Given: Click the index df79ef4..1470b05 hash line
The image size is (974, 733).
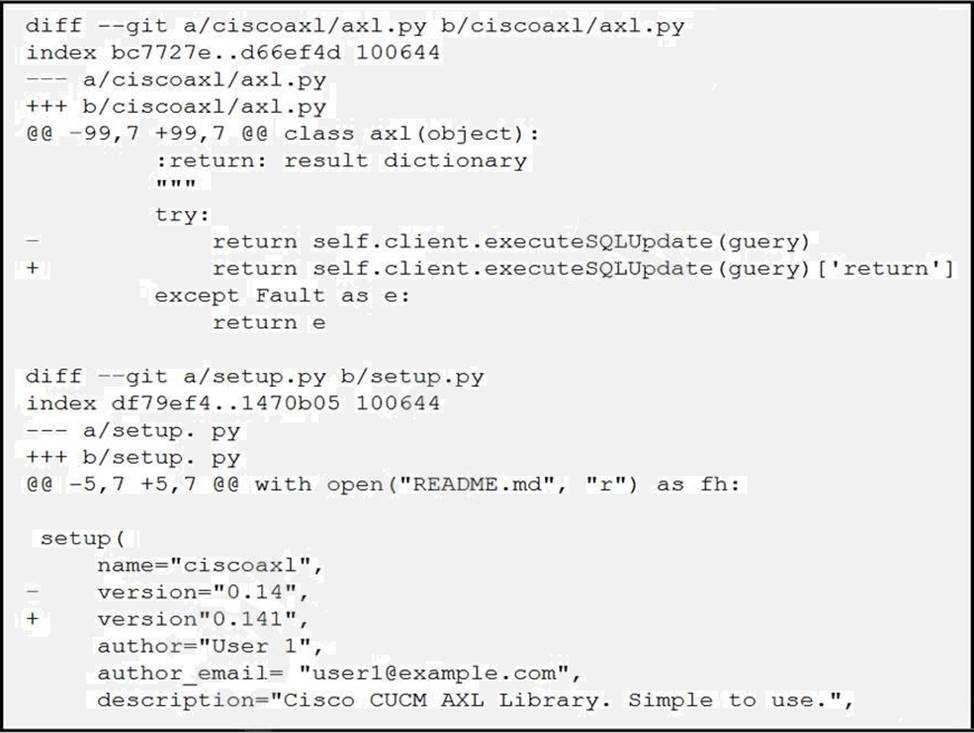Looking at the screenshot, I should [x=232, y=403].
